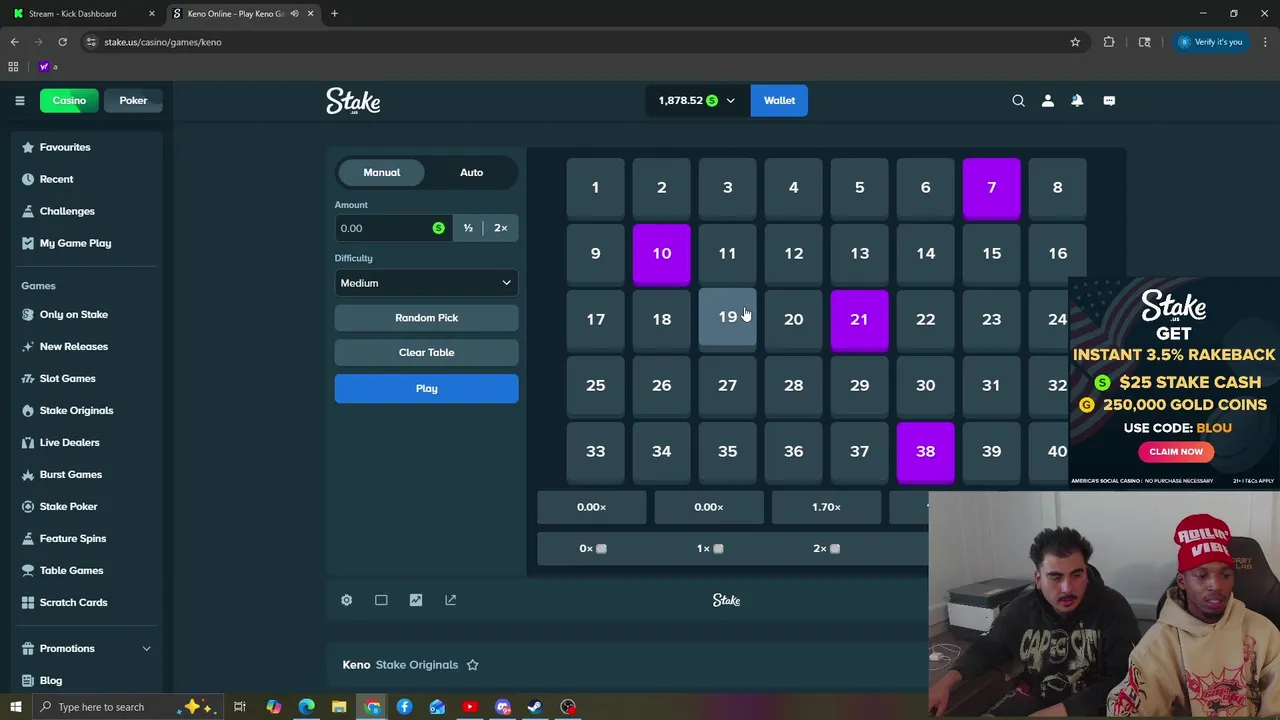Image resolution: width=1280 pixels, height=720 pixels.
Task: Deselect purple Keno number 21
Action: [859, 319]
